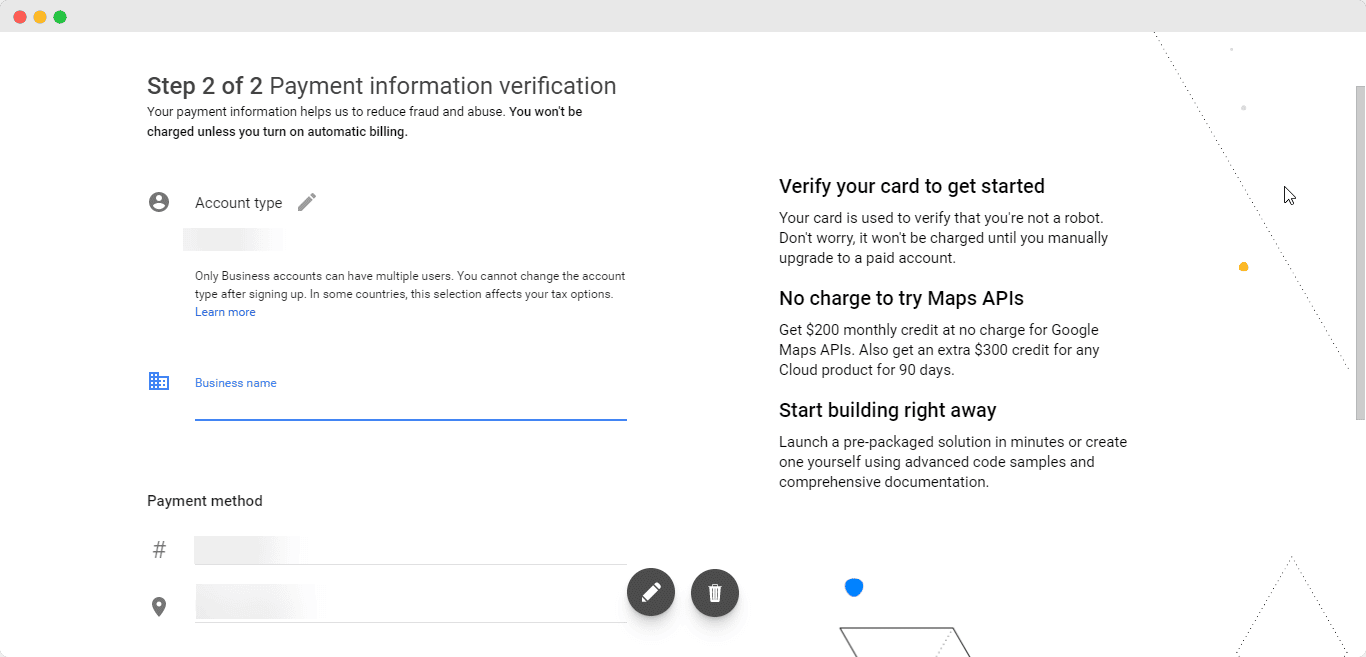Open the circular pencil edit button
This screenshot has height=657, width=1366.
[651, 592]
